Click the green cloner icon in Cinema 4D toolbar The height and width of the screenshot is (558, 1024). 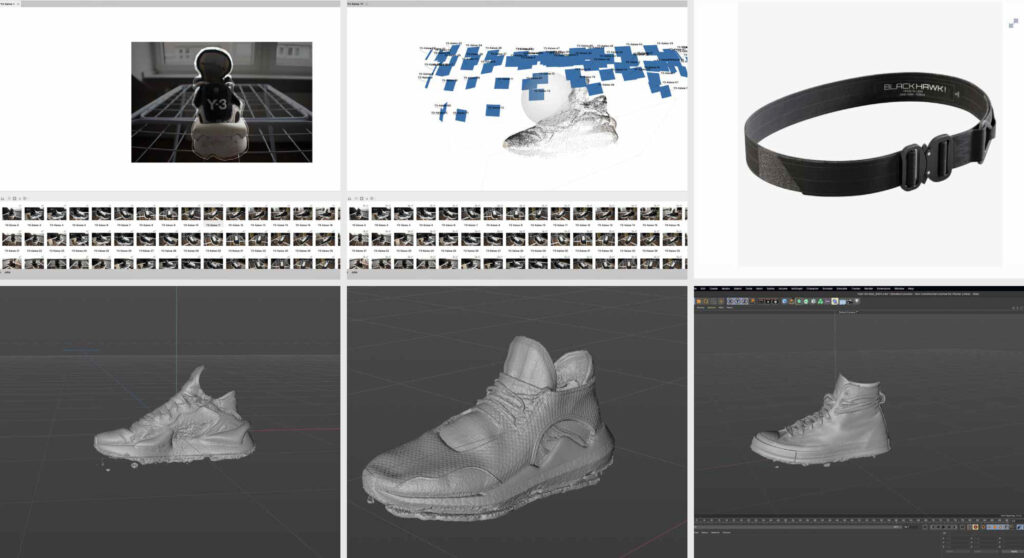[x=820, y=301]
